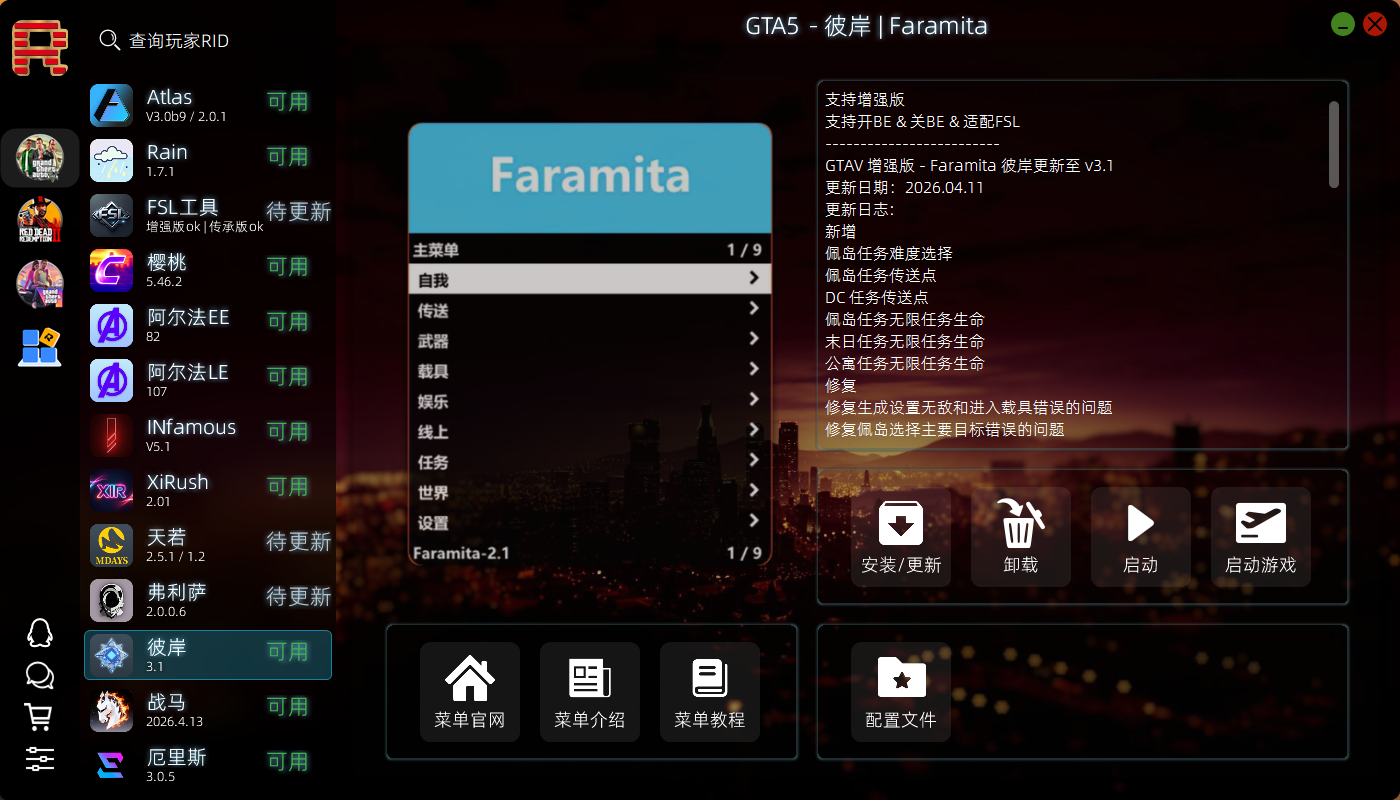Click 待更新 status beside 弗利萨

click(298, 597)
